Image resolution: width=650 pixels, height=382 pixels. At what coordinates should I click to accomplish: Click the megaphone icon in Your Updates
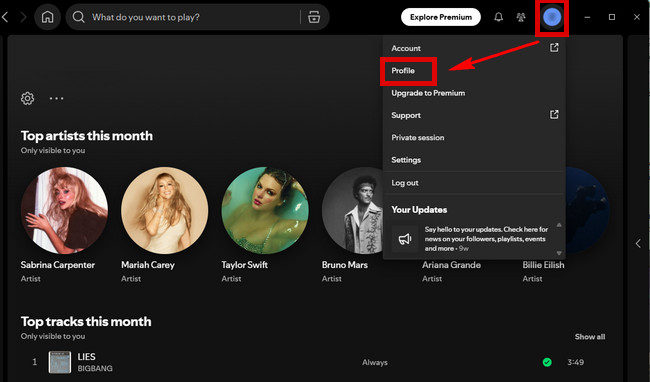(405, 239)
